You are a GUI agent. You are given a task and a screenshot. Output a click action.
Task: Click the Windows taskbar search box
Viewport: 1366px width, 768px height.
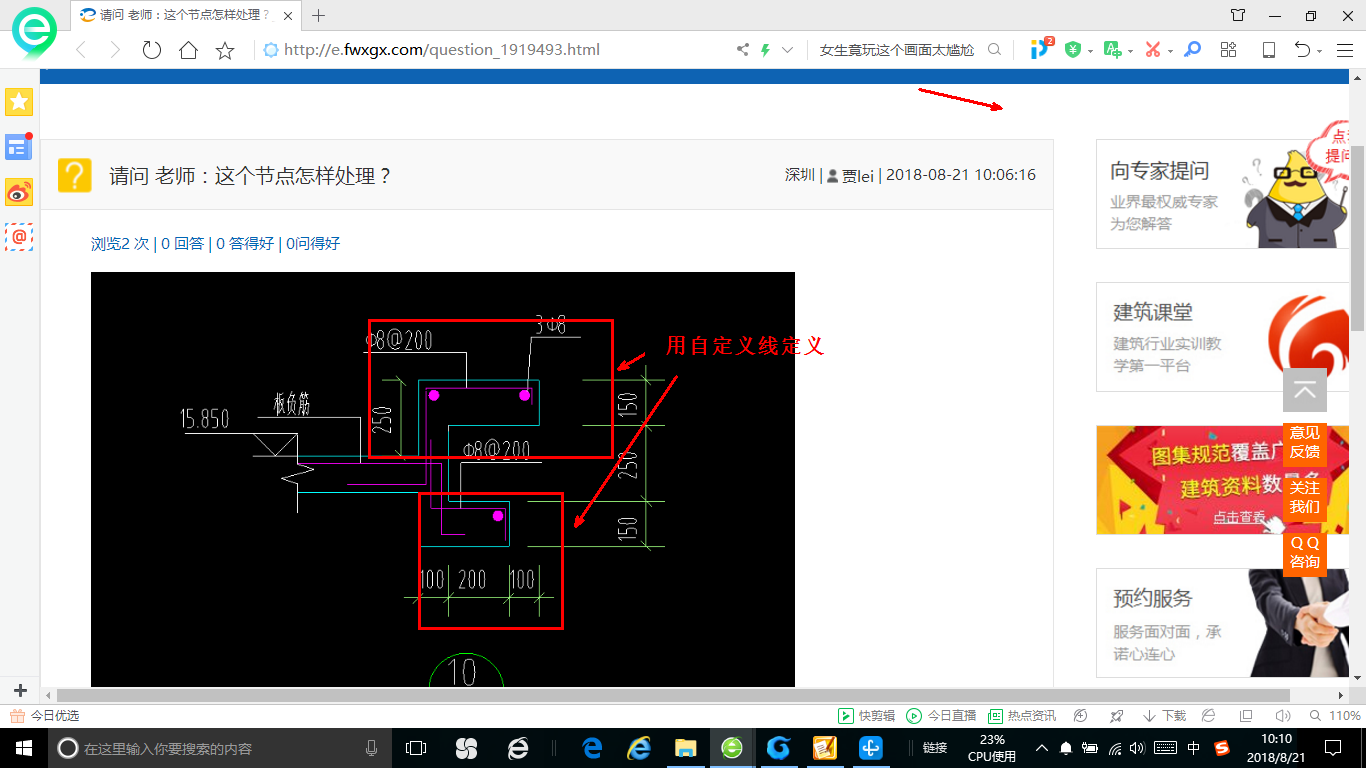pyautogui.click(x=220, y=748)
